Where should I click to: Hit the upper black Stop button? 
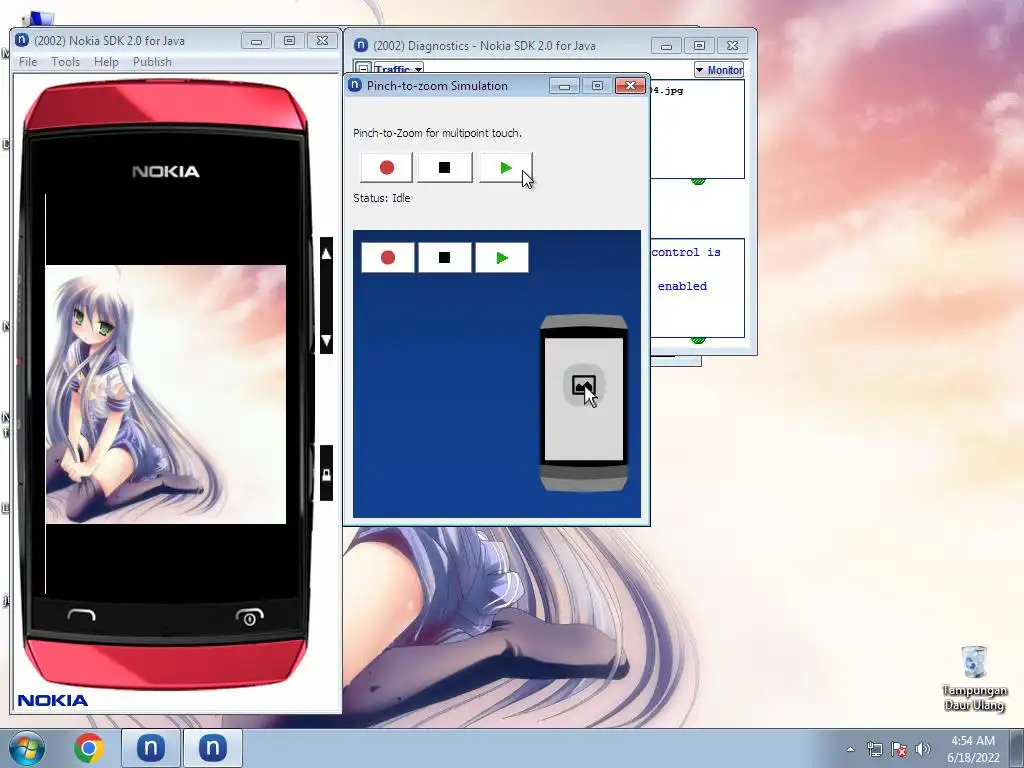[445, 168]
